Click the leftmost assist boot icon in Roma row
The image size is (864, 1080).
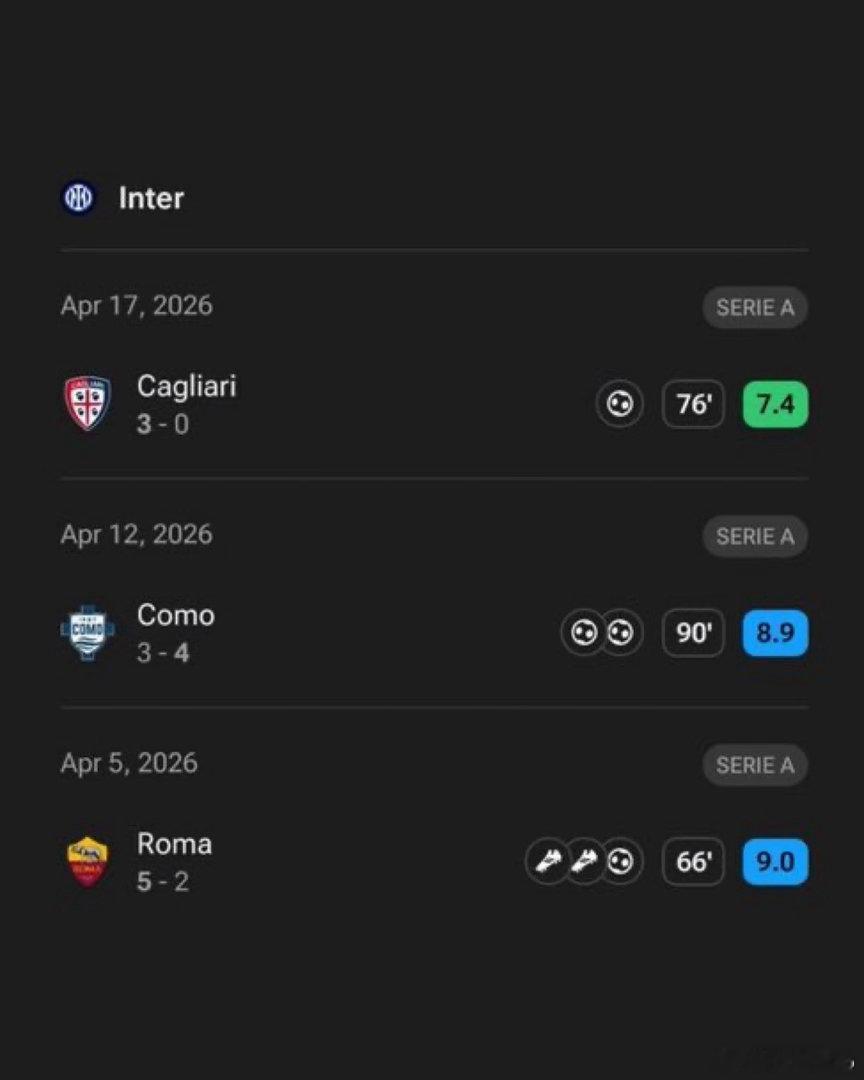tap(547, 862)
